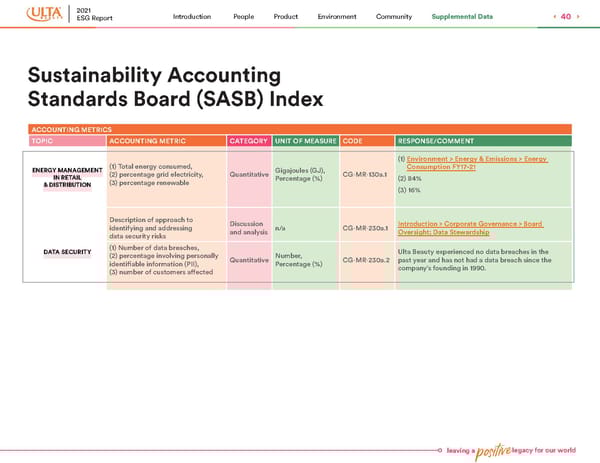600x463 pixels.
Task: Navigate to the People section
Action: click(x=243, y=16)
